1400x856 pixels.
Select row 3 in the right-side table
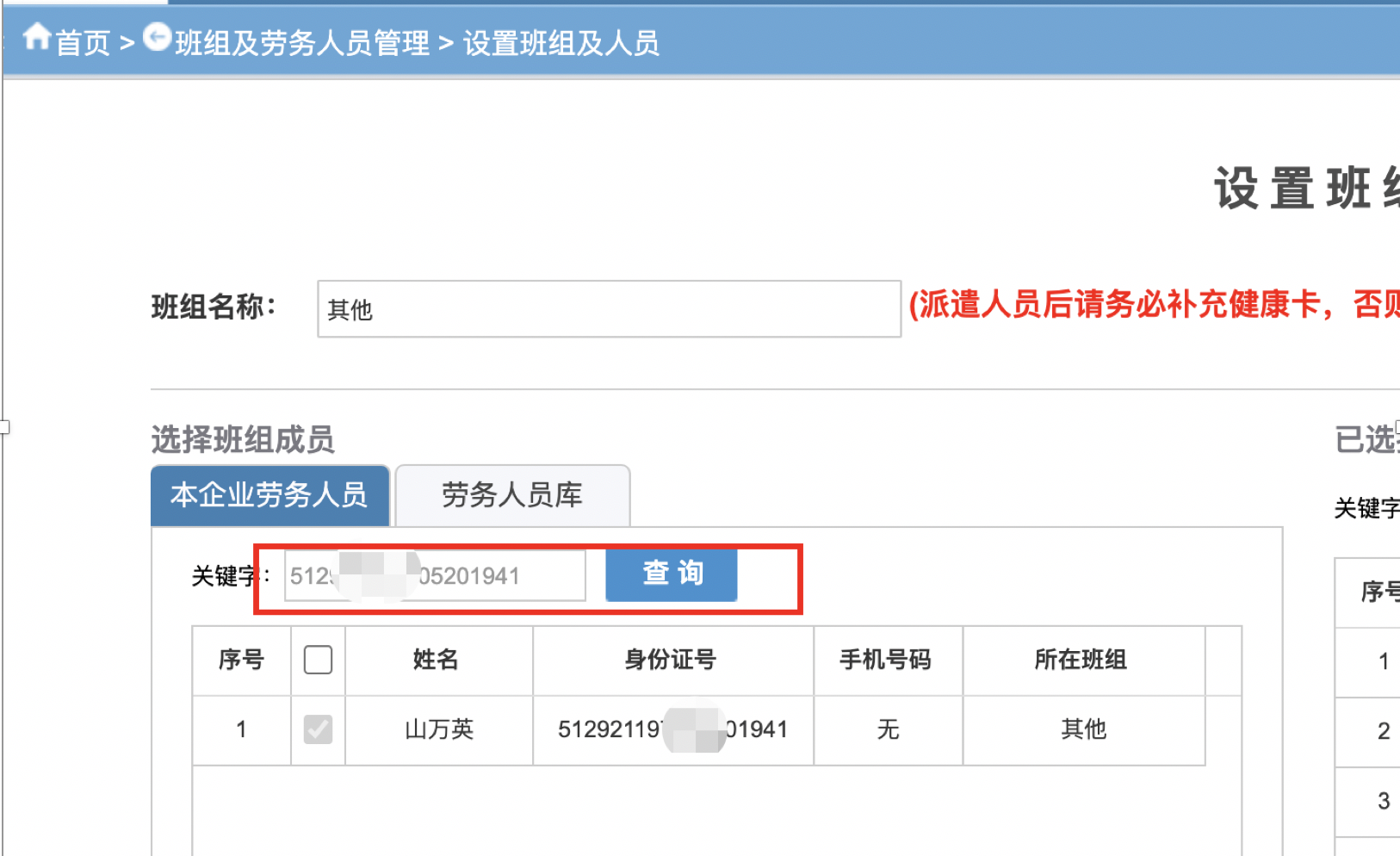pos(1383,801)
